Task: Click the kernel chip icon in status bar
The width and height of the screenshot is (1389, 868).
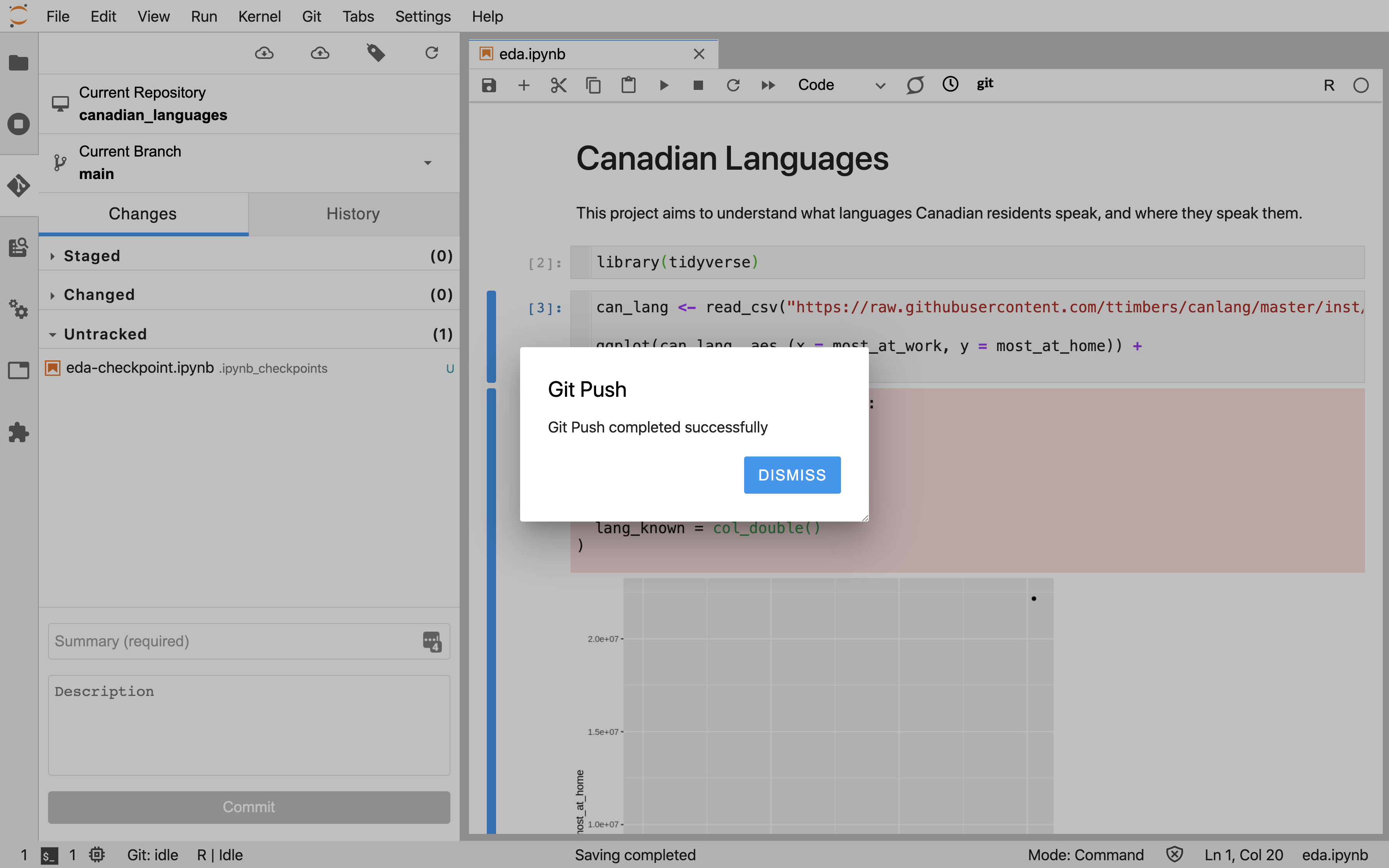Action: coord(97,855)
